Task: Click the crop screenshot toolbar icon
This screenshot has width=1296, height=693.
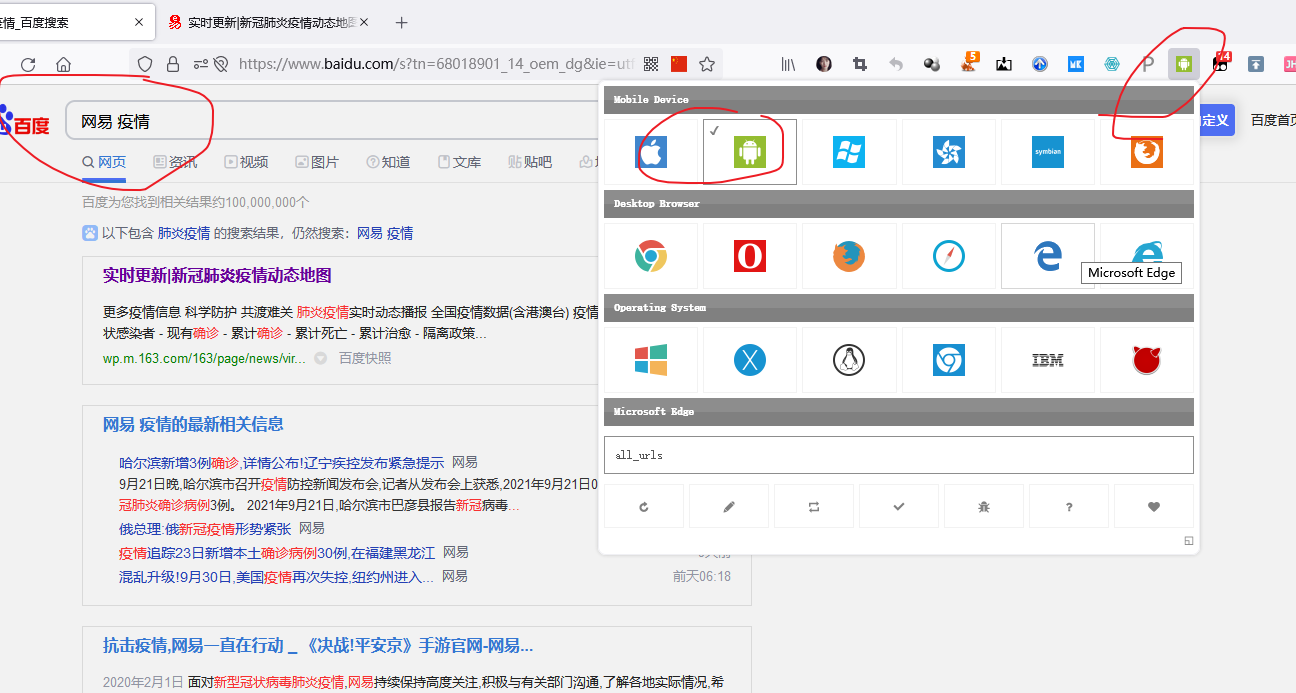Action: [859, 64]
